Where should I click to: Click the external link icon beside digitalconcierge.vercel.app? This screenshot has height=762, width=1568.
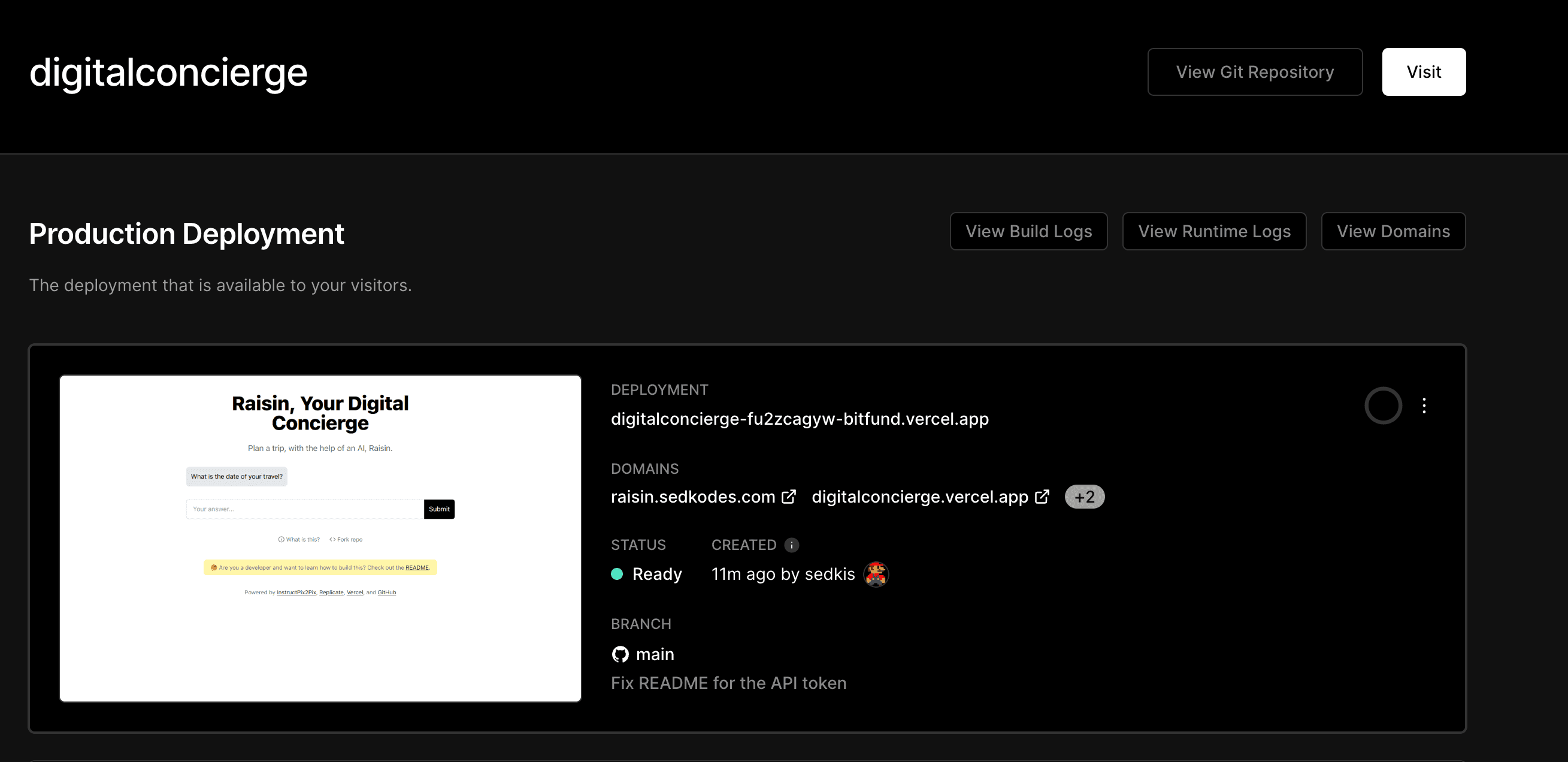click(1042, 497)
